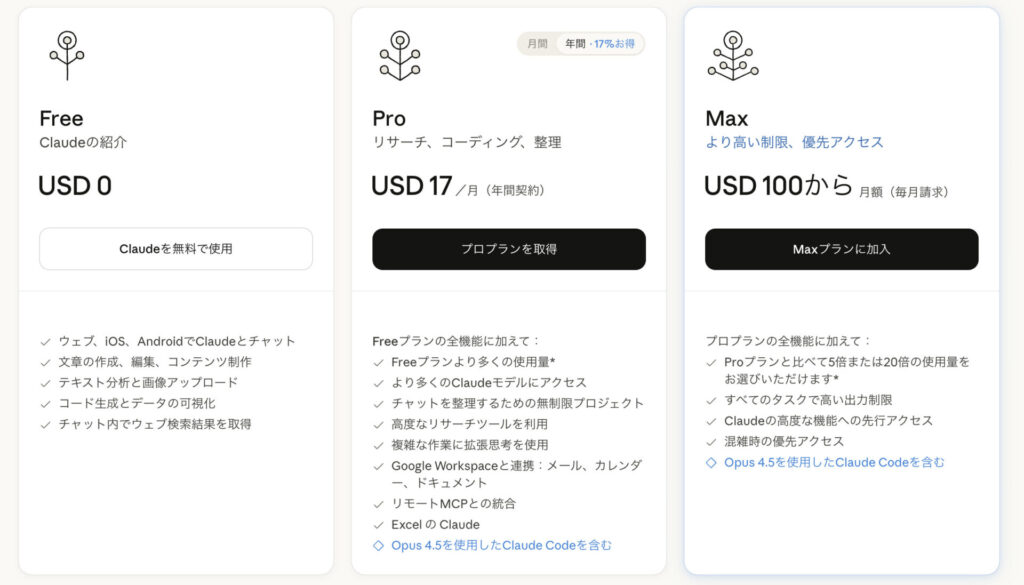Click the より高い制限、優先アクセス subtitle
This screenshot has height=585, width=1024.
pos(794,142)
